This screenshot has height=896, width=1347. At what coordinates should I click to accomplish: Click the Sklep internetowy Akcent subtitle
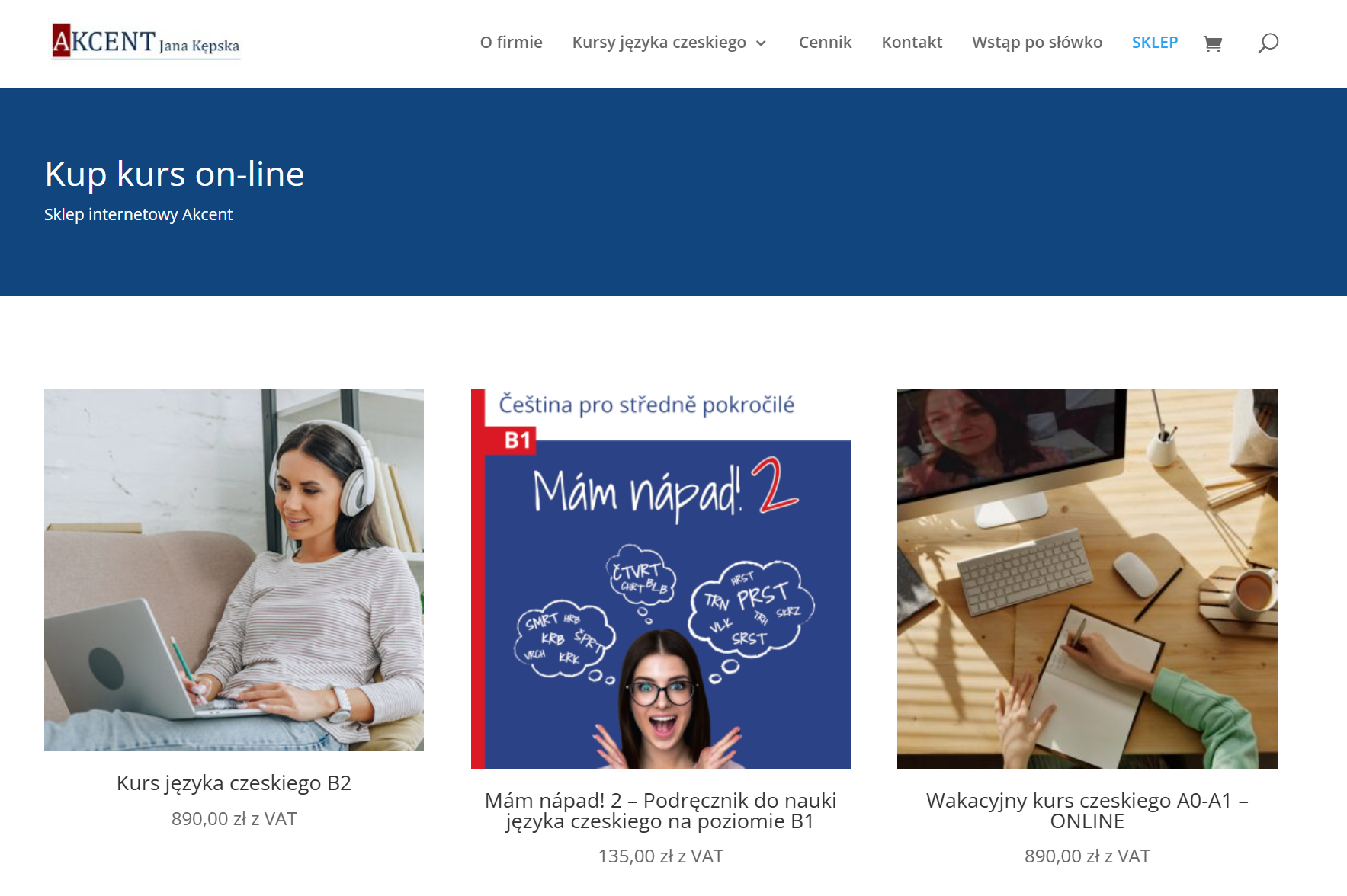click(x=139, y=215)
